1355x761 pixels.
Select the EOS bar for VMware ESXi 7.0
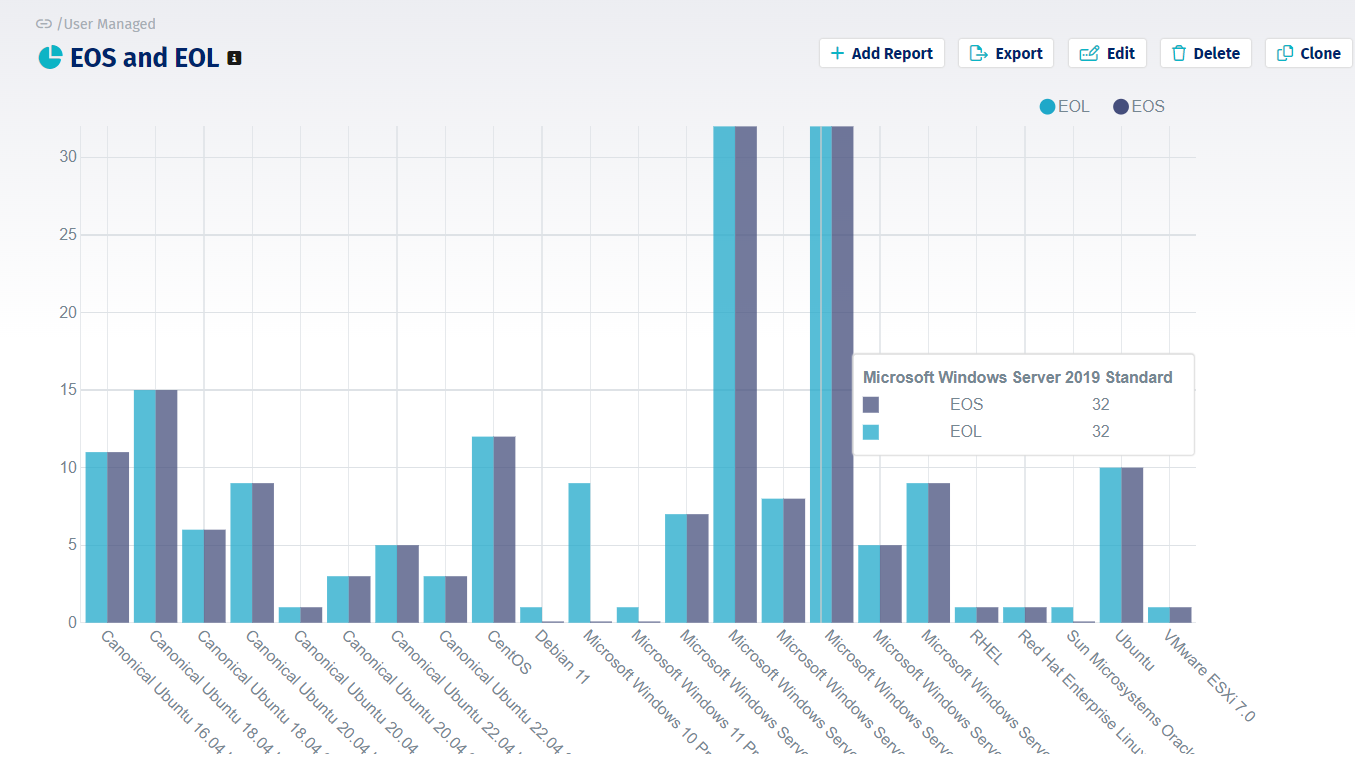[x=1181, y=614]
